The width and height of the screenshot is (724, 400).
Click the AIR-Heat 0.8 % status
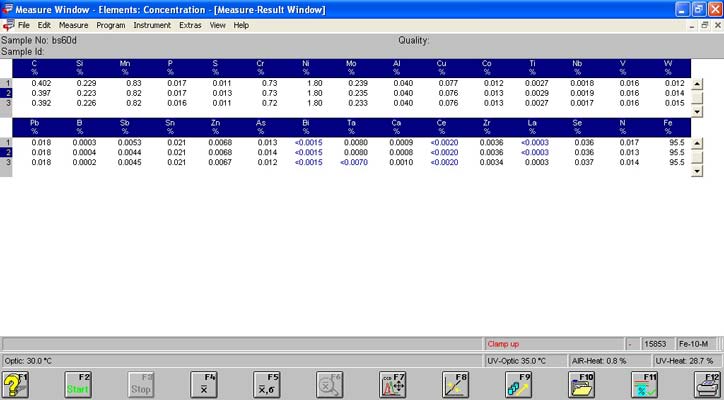point(599,361)
